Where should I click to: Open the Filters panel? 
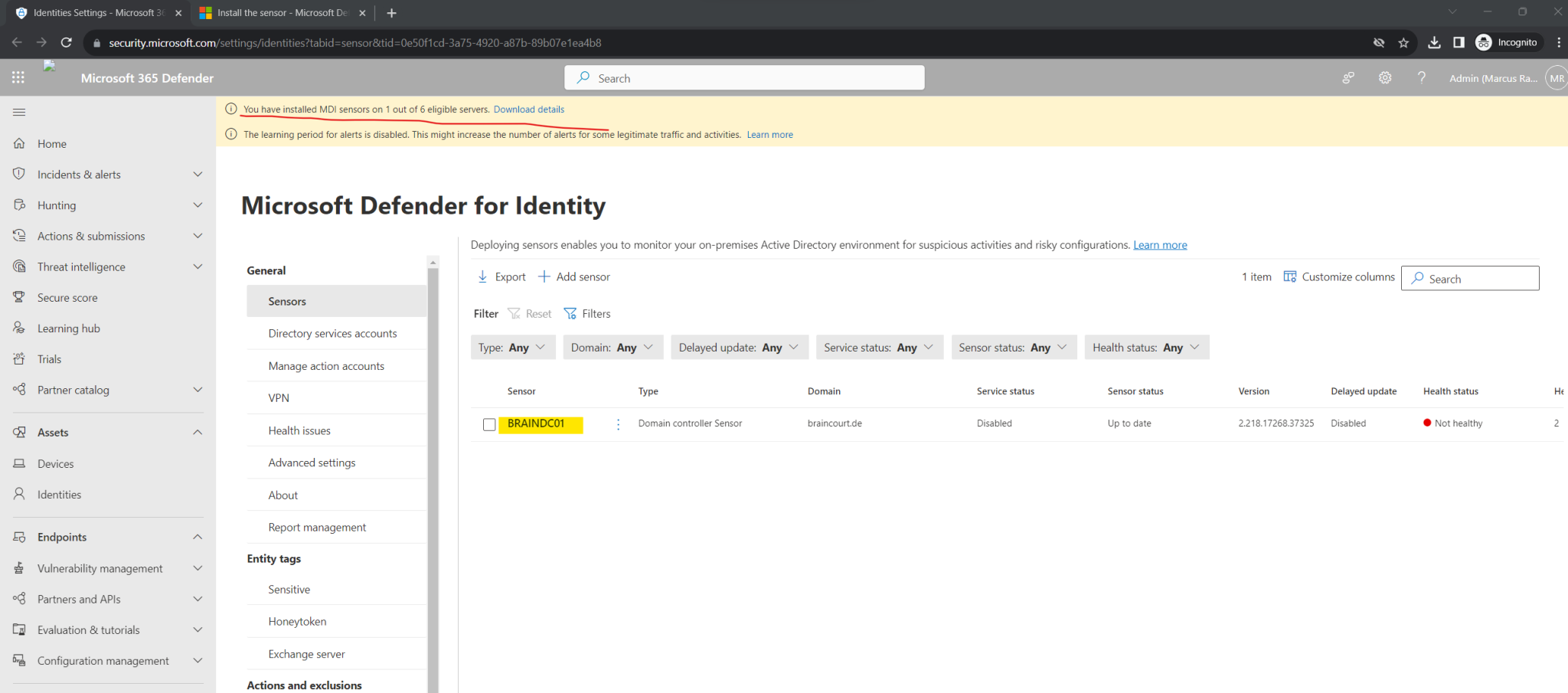click(587, 313)
